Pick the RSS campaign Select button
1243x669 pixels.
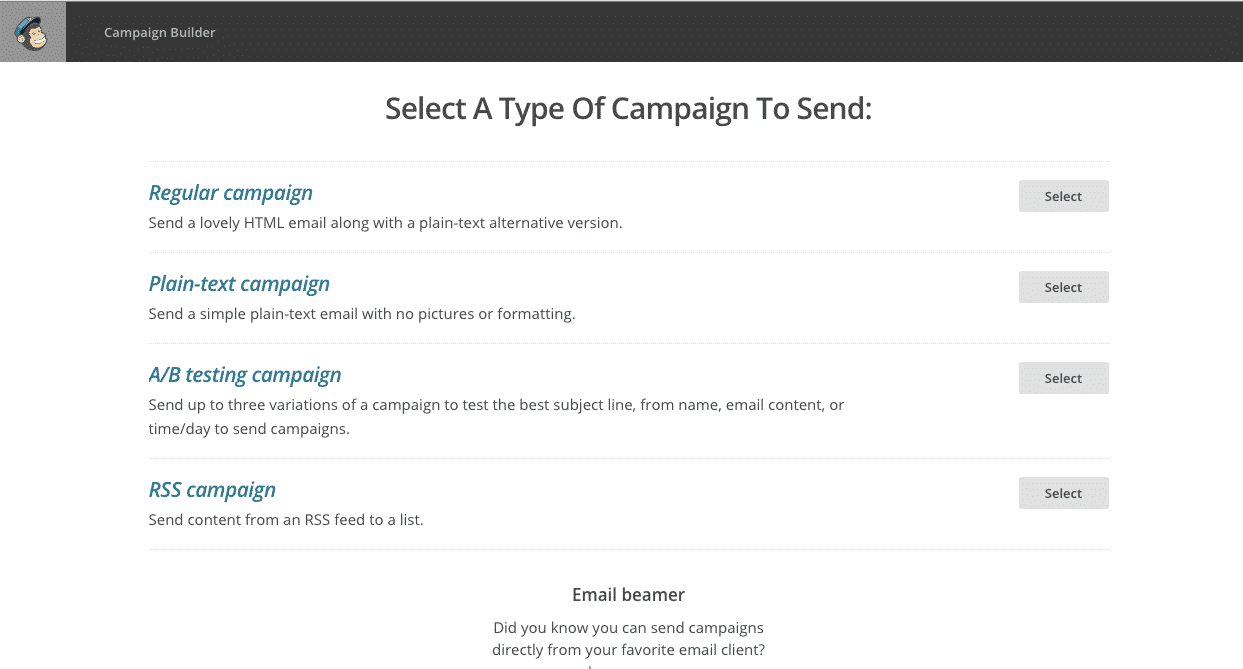click(1063, 493)
